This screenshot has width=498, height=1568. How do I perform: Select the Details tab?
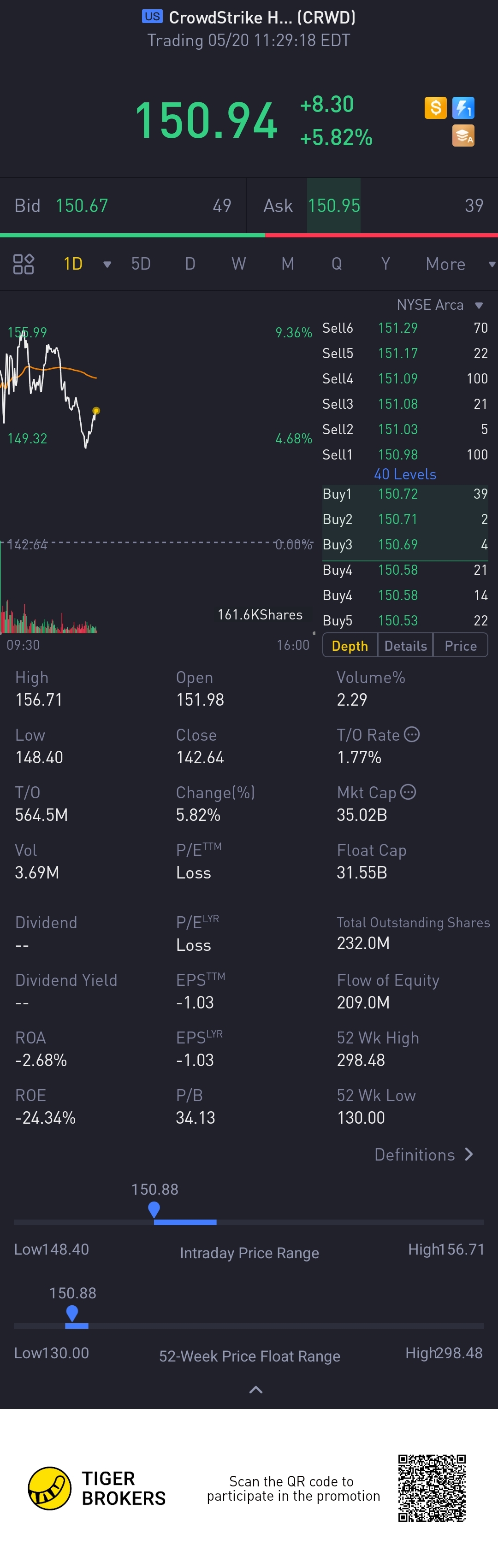[405, 646]
